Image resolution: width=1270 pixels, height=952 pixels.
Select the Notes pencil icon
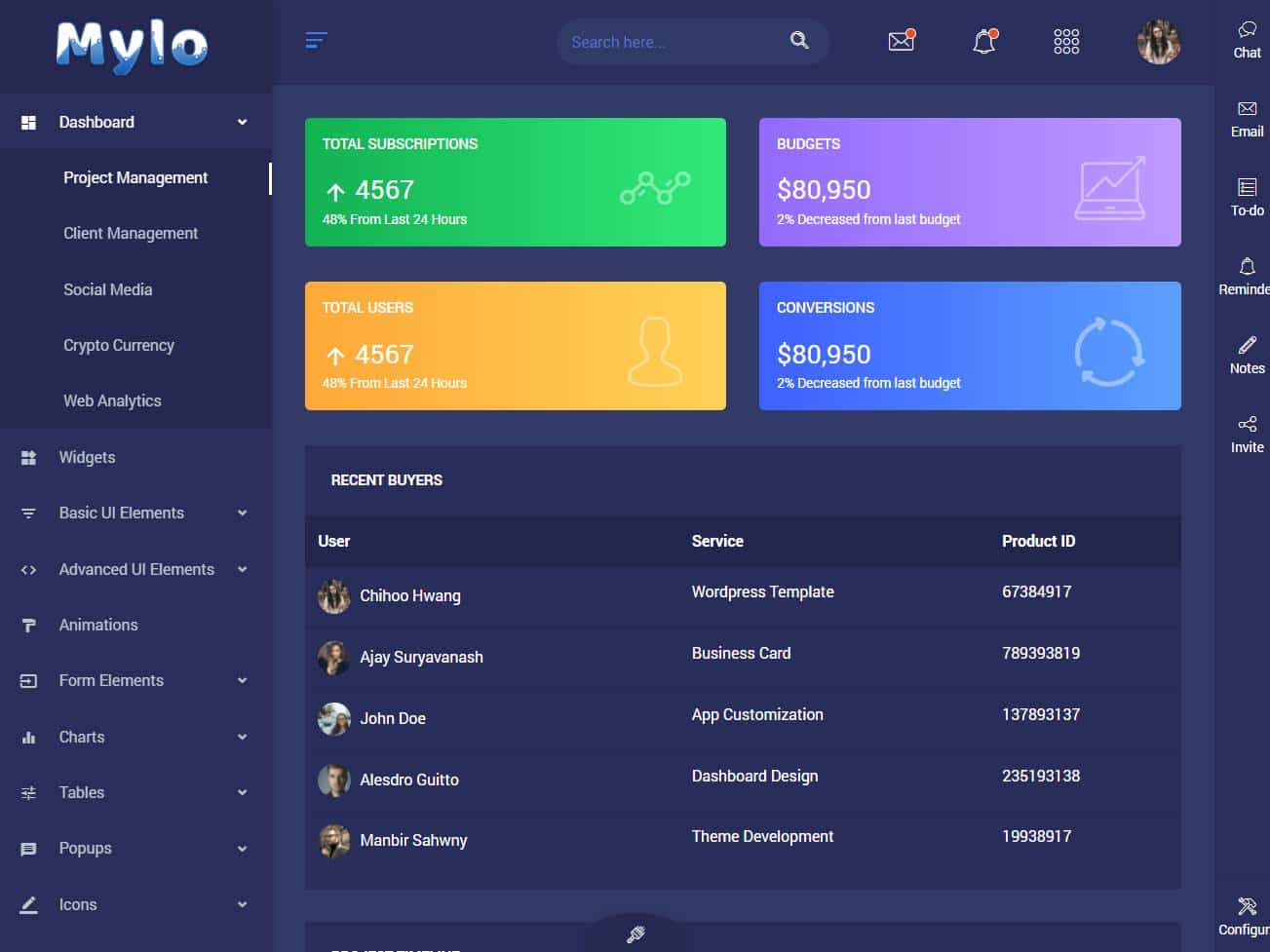1247,352
